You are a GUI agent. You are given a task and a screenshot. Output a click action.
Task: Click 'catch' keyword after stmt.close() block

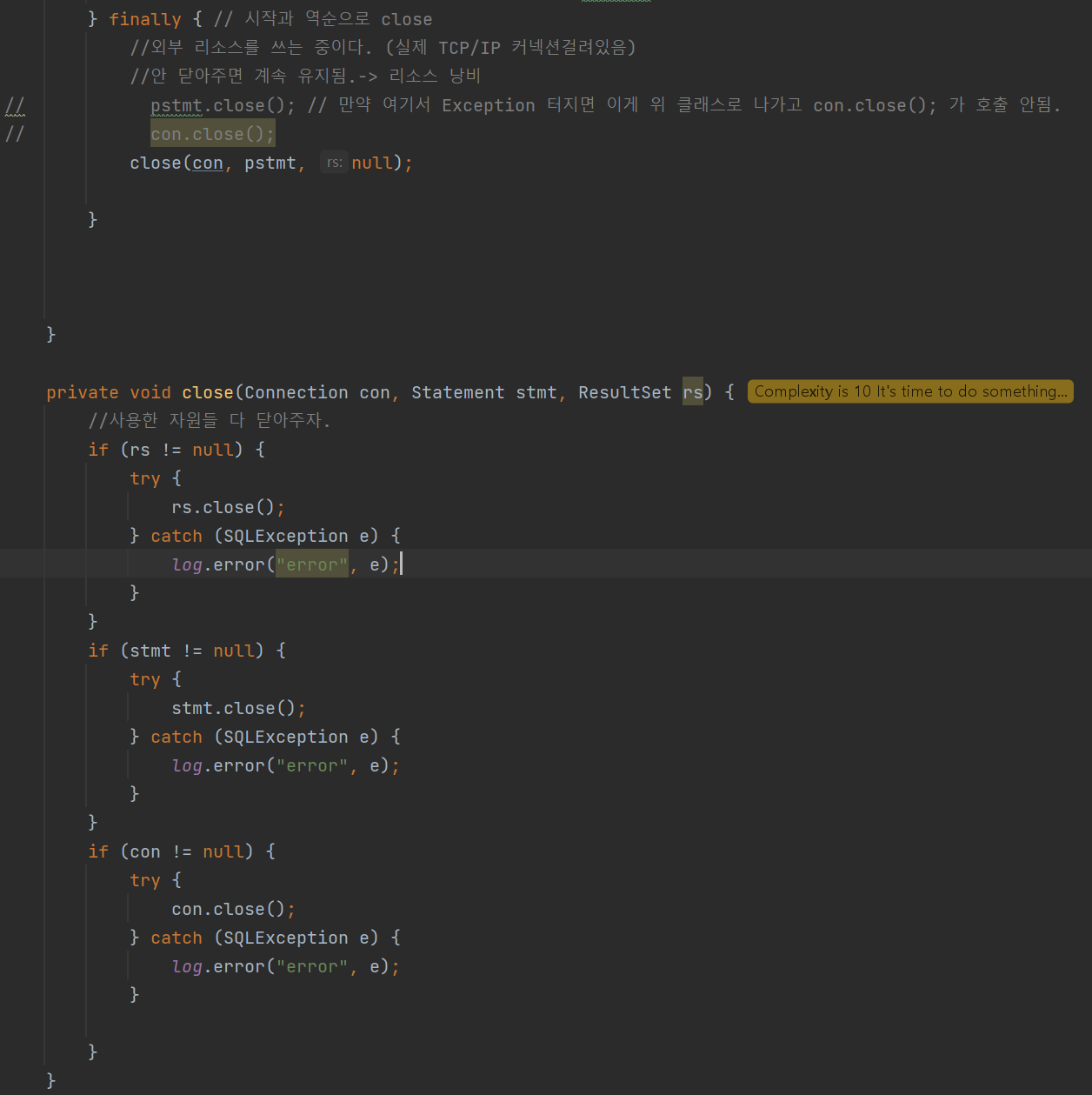(x=176, y=737)
